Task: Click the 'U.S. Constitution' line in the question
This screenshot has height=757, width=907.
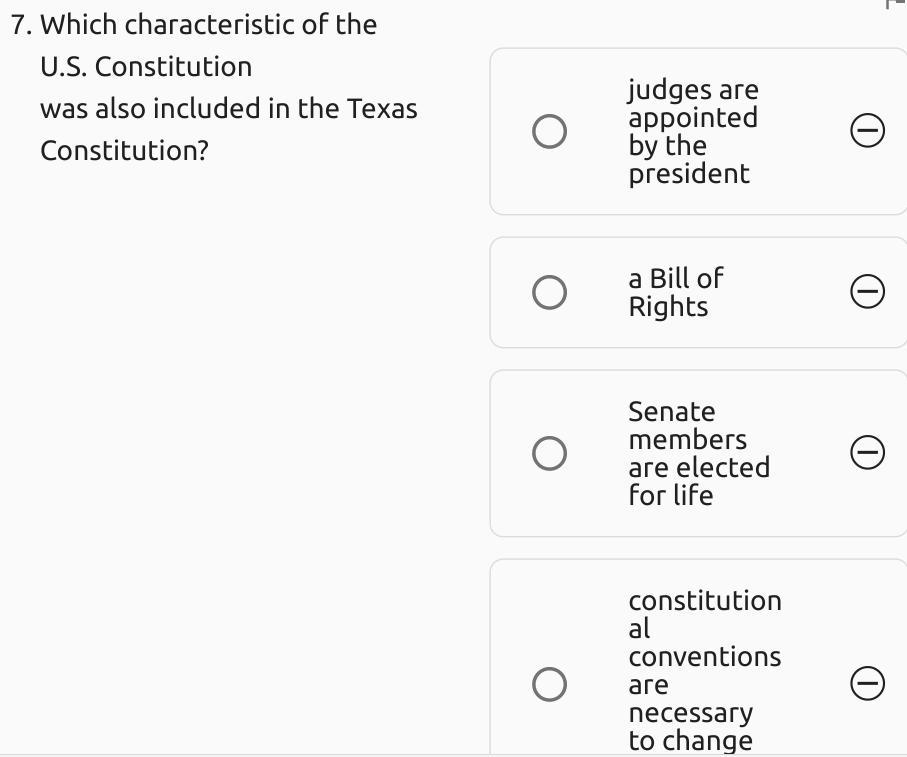Action: coord(146,67)
